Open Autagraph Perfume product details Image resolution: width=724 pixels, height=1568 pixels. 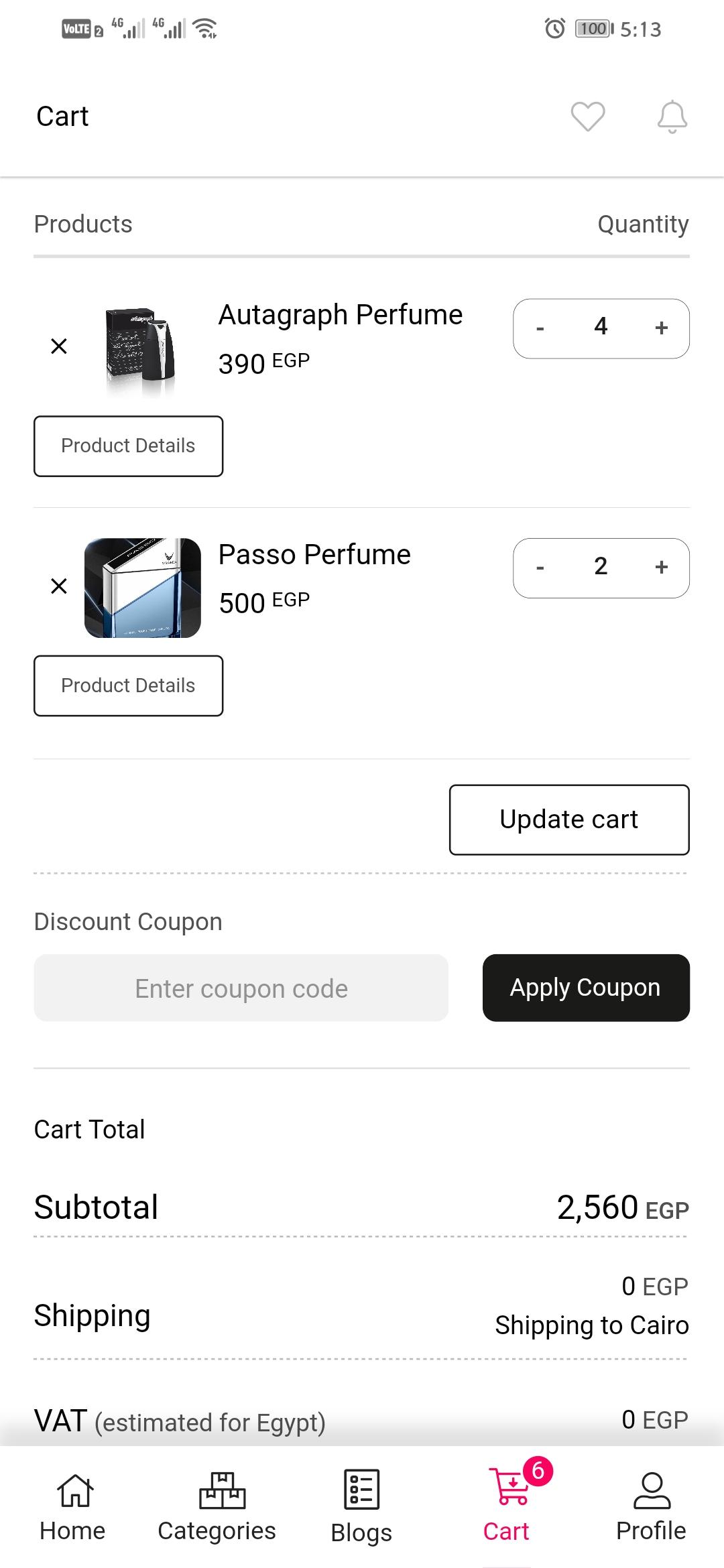click(129, 446)
